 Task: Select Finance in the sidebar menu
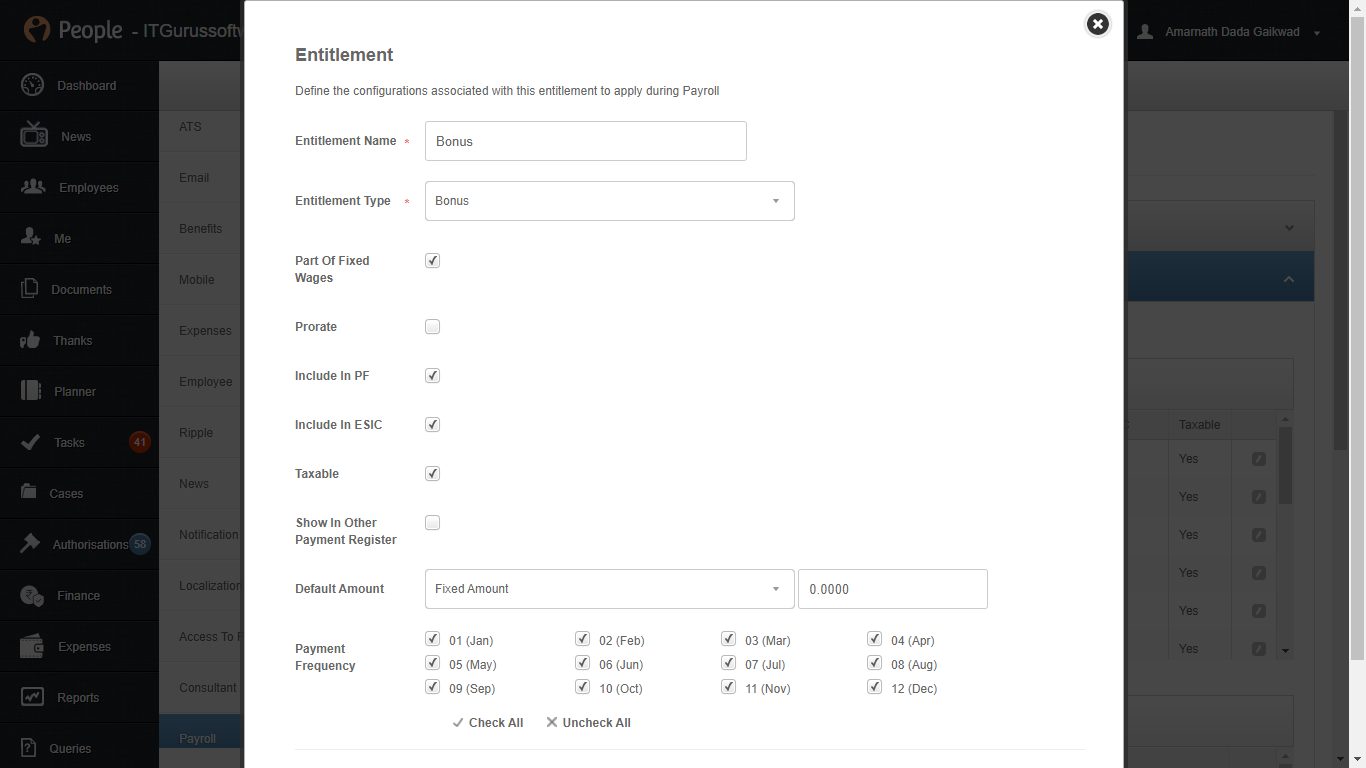click(78, 595)
